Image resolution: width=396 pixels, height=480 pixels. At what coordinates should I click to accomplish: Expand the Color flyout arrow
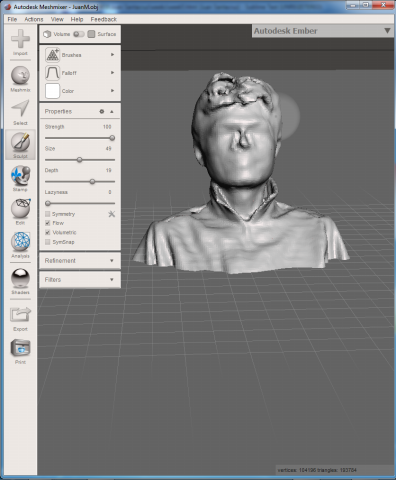[x=112, y=91]
